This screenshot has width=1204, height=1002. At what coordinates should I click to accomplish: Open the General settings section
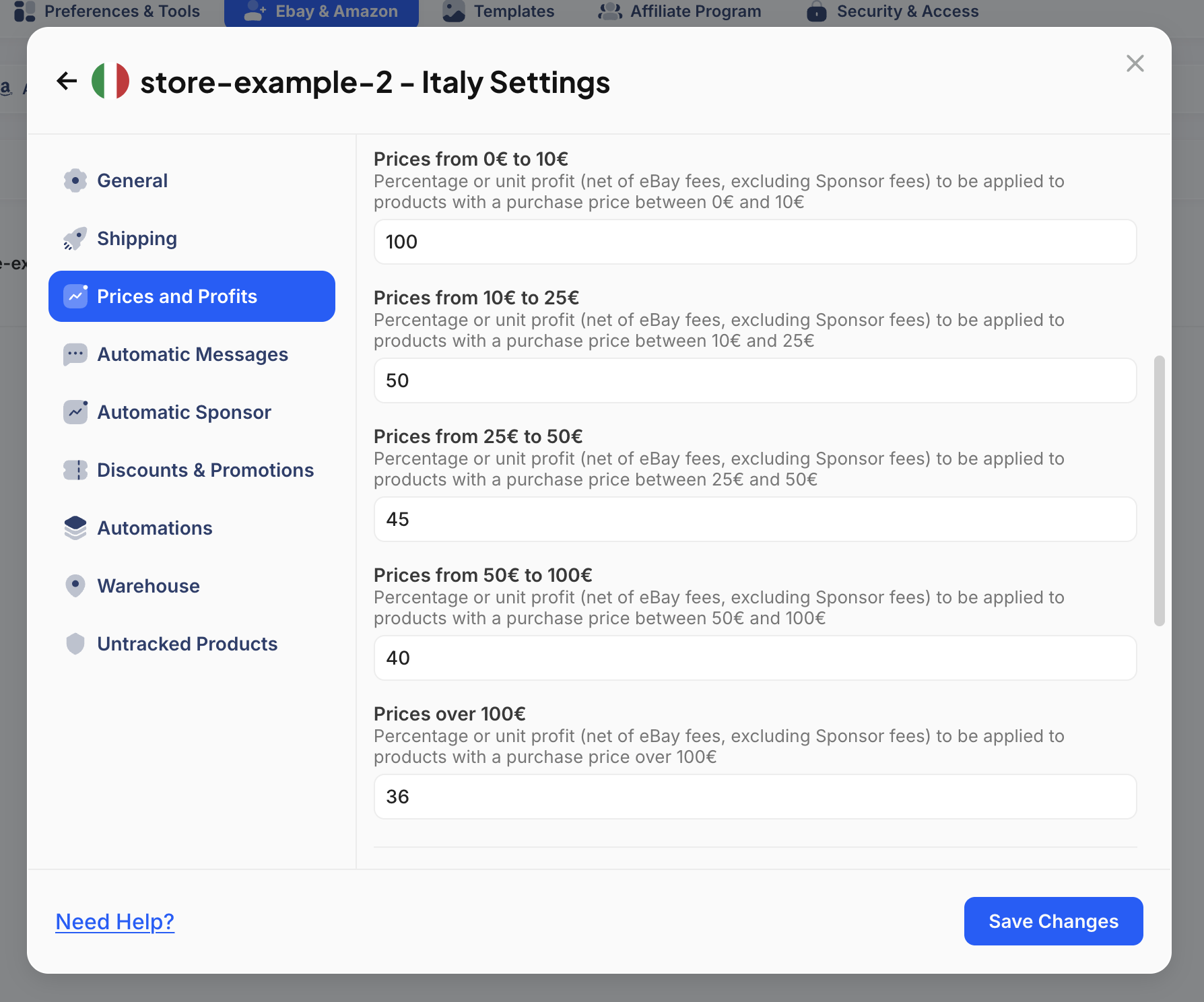(192, 180)
